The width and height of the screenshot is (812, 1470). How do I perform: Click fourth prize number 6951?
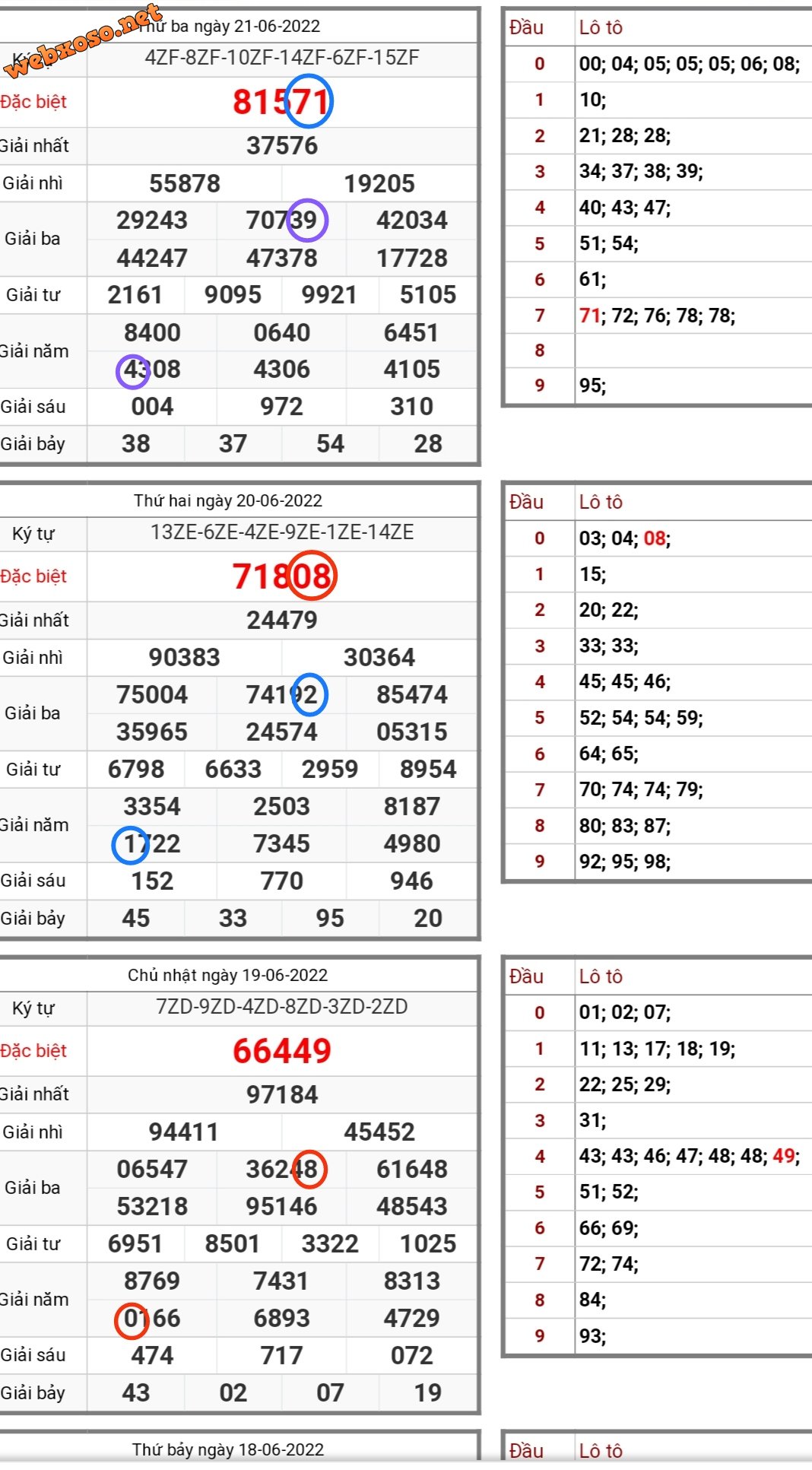tap(136, 1243)
